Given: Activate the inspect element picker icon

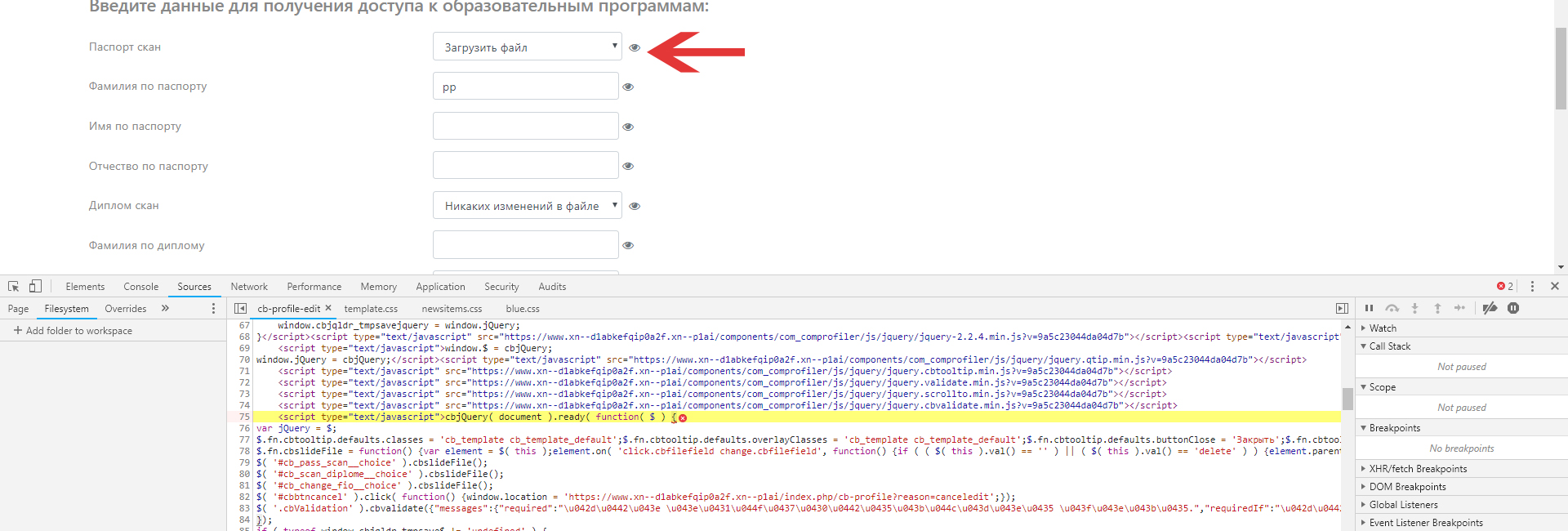Looking at the screenshot, I should [x=14, y=287].
